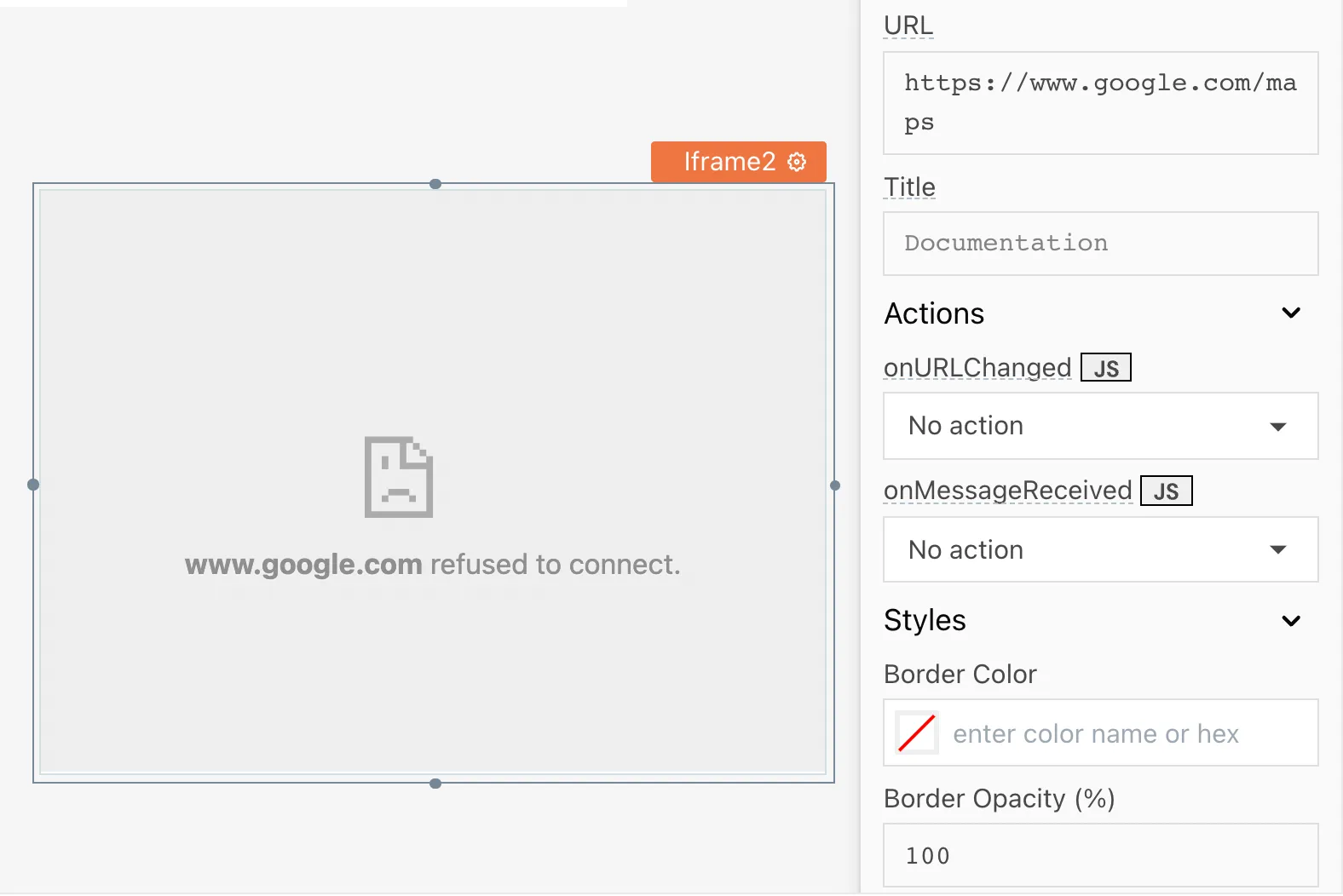Screen dimensions: 1343x896
Task: Toggle JS mode for onMessageReceived
Action: pos(1166,491)
